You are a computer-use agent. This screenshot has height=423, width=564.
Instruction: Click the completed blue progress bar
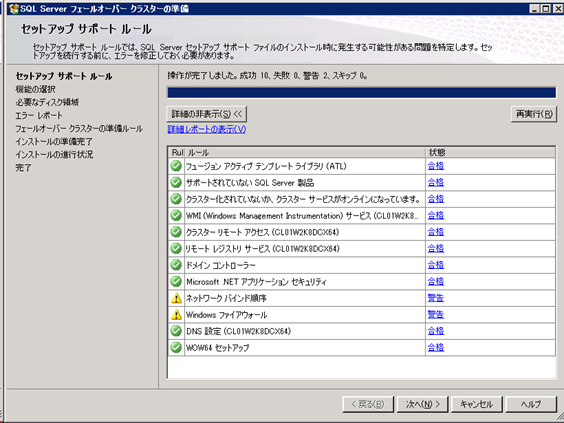361,92
